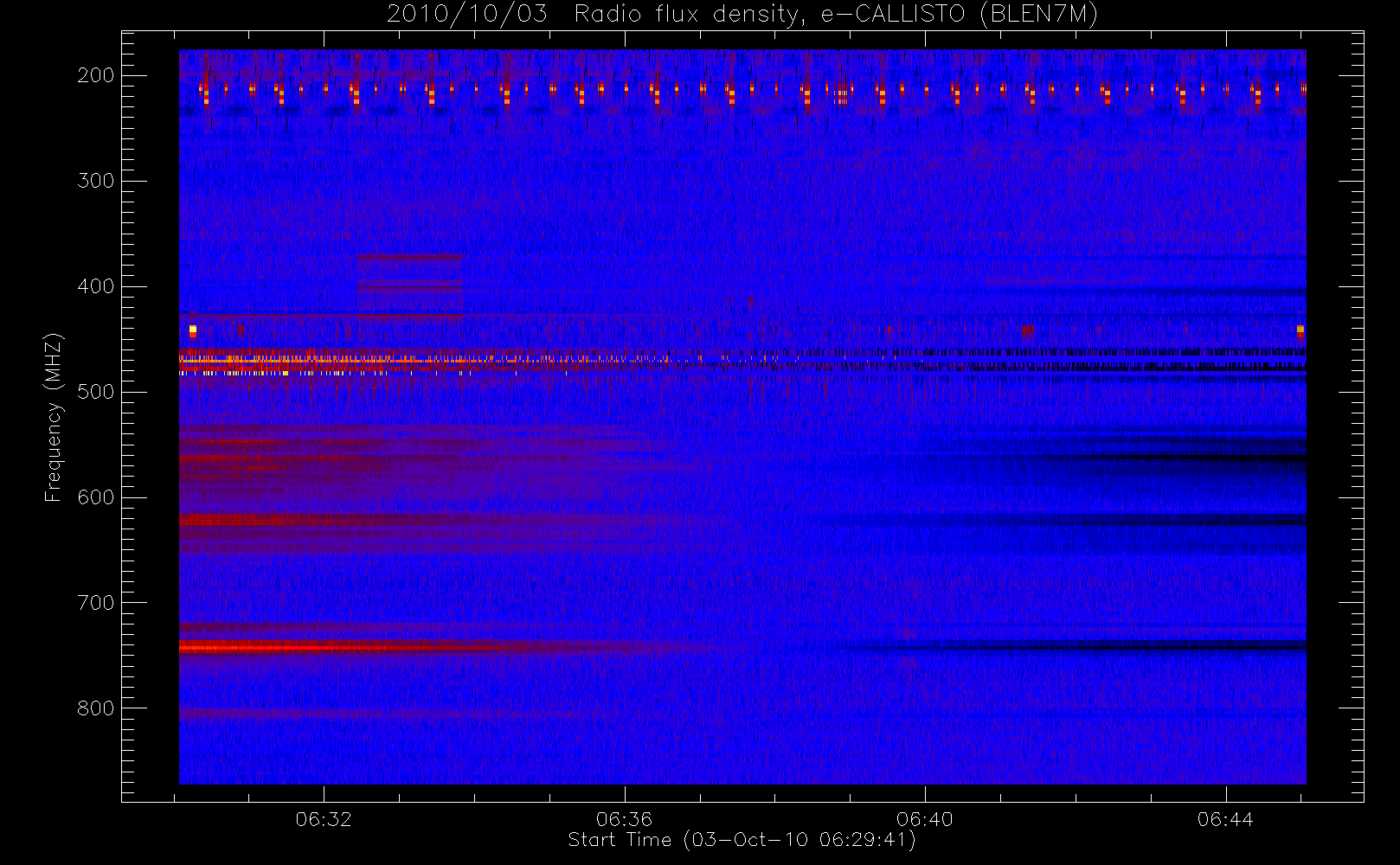Click the 400 frequency tick label
This screenshot has width=1400, height=865.
96,286
